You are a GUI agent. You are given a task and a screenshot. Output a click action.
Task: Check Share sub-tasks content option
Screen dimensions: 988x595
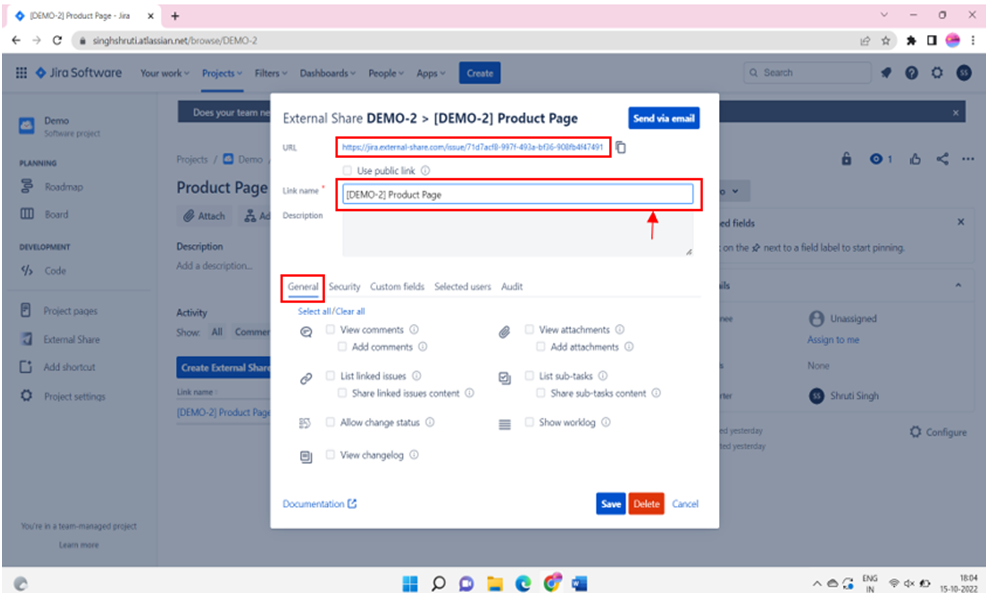pyautogui.click(x=541, y=393)
